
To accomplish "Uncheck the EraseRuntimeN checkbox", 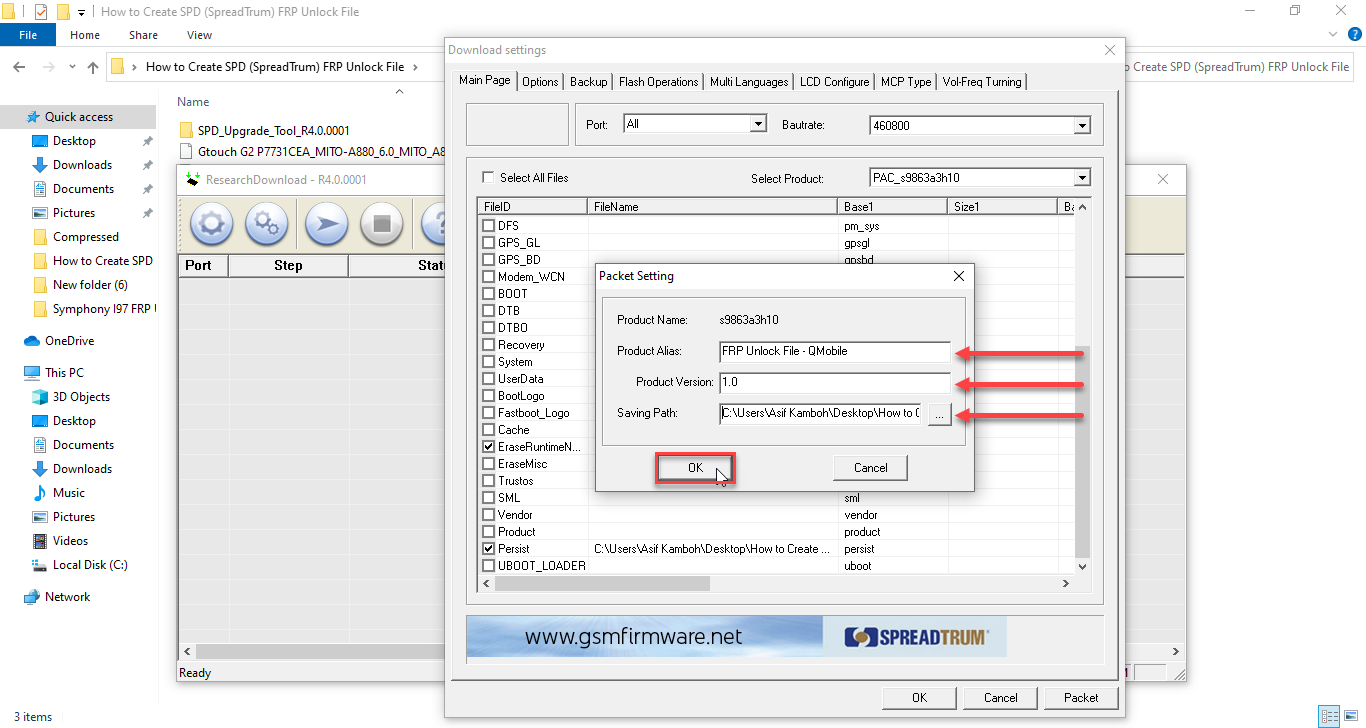I will click(x=488, y=446).
